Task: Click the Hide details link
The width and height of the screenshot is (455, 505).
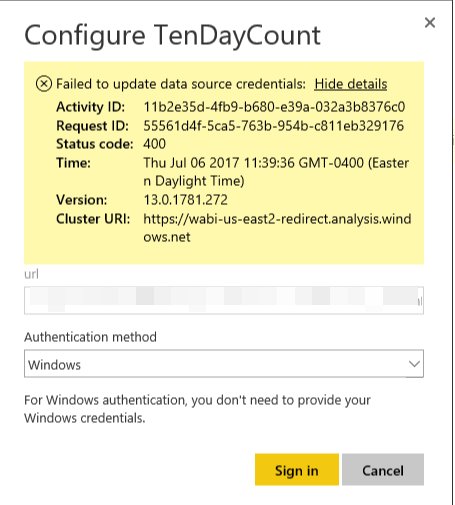Action: (x=351, y=84)
